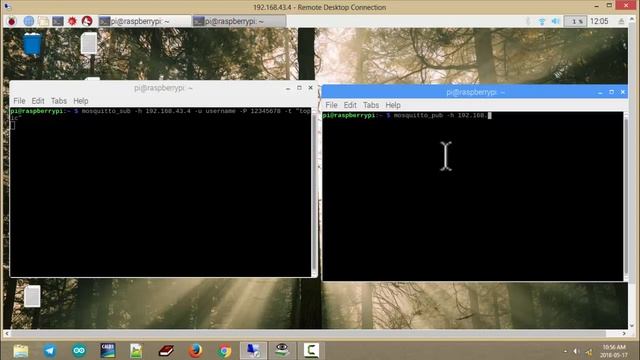
Task: Open Tabs menu in right terminal
Action: pyautogui.click(x=371, y=105)
